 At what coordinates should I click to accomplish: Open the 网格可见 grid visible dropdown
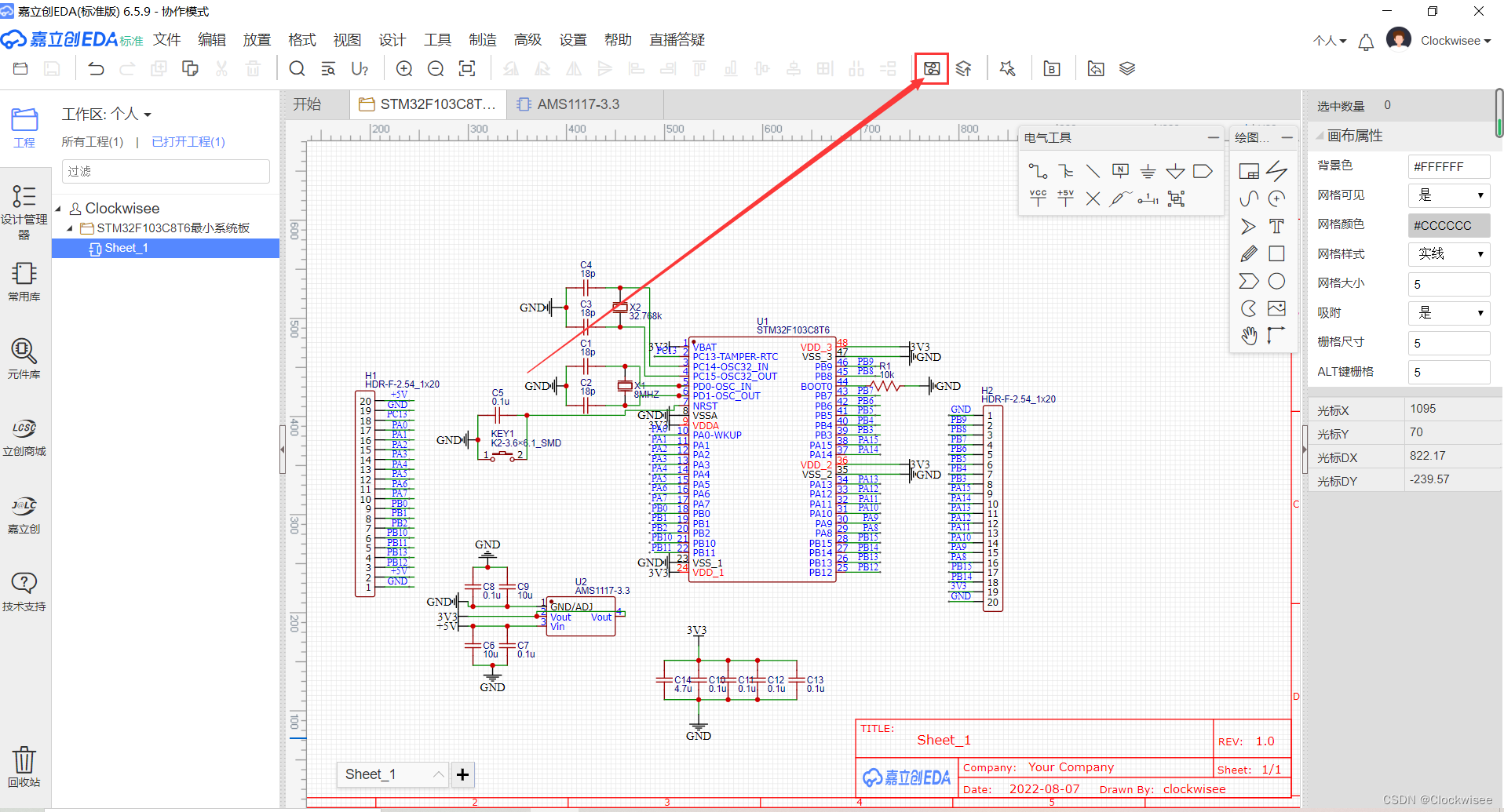coord(1449,195)
